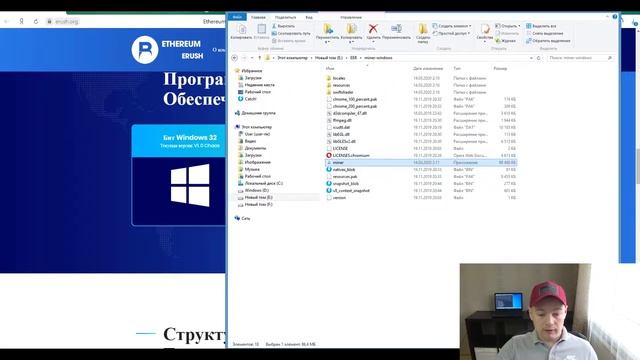The image size is (640, 360).
Task: Select the d3dcompiler_47.dll file
Action: click(349, 113)
